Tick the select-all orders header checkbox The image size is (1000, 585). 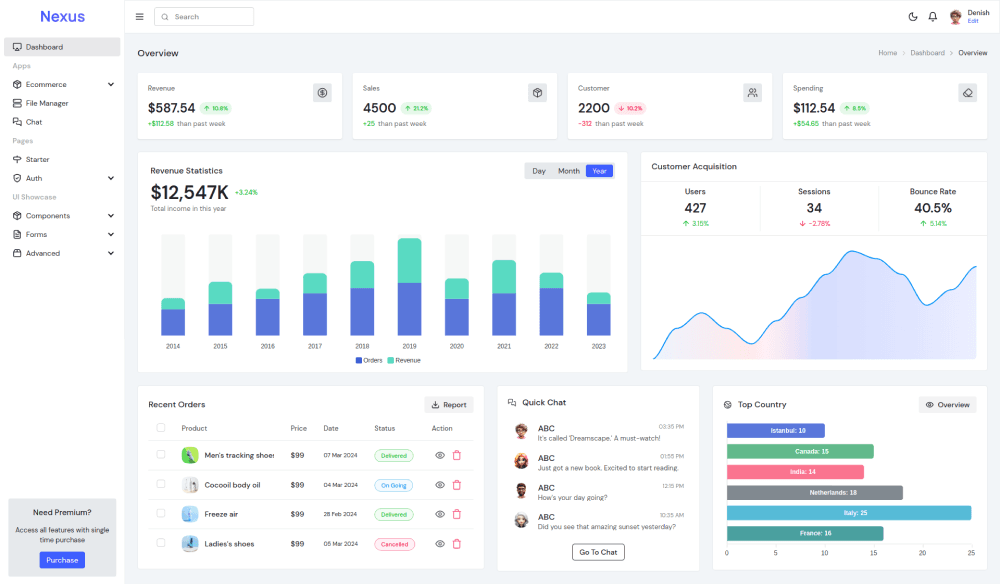click(160, 428)
